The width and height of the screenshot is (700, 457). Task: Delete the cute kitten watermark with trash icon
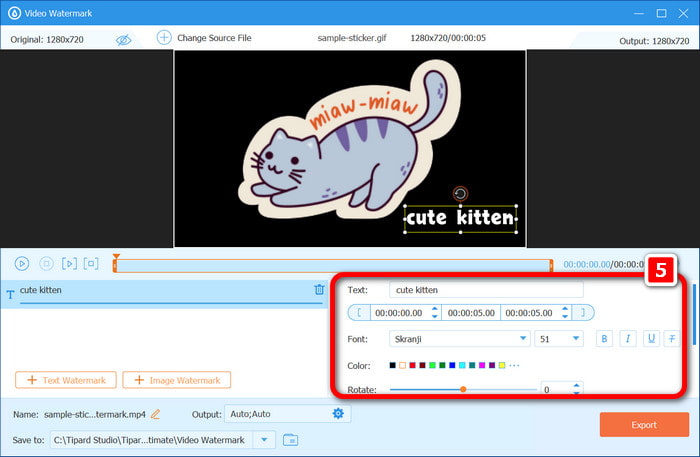pyautogui.click(x=319, y=290)
